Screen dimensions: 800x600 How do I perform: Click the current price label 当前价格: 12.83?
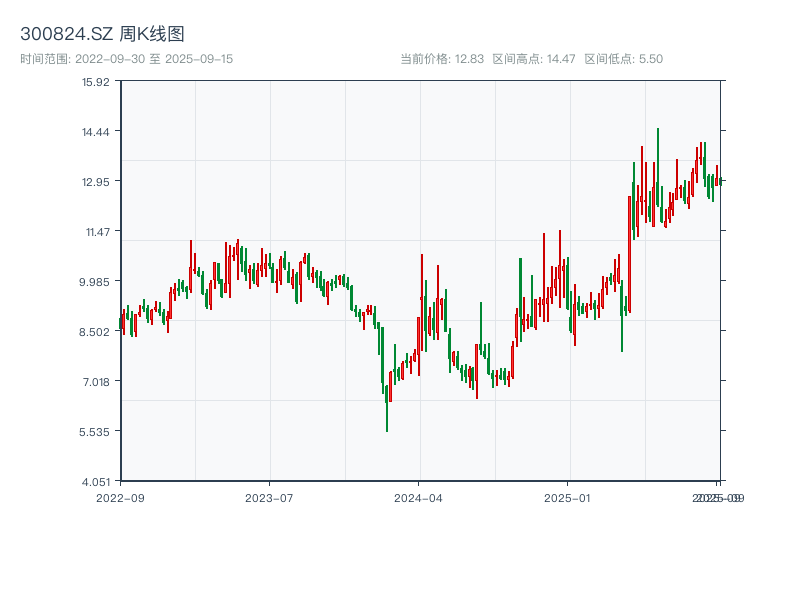pyautogui.click(x=442, y=59)
